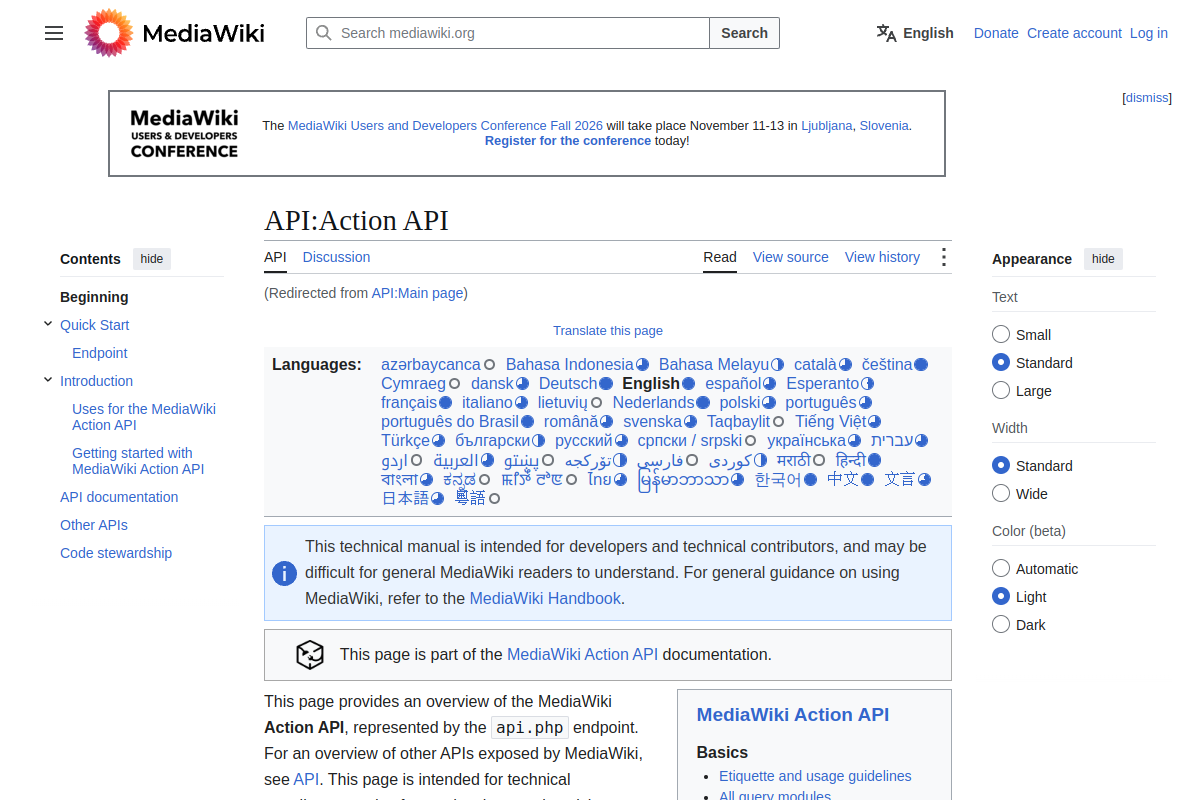Select Dark color mode
1200x800 pixels.
[x=1001, y=624]
